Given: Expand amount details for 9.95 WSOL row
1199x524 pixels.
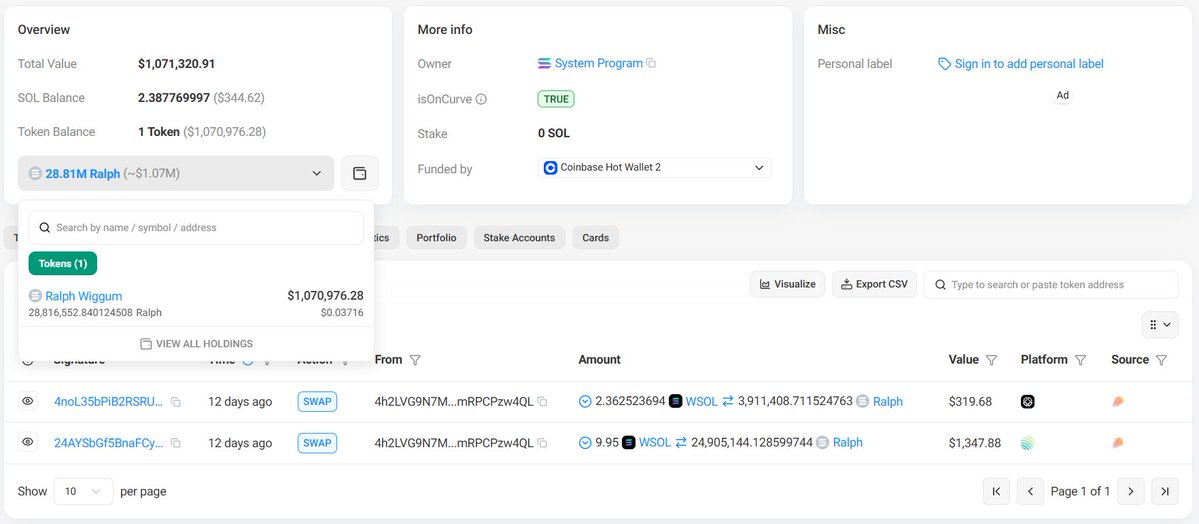Looking at the screenshot, I should click(585, 443).
